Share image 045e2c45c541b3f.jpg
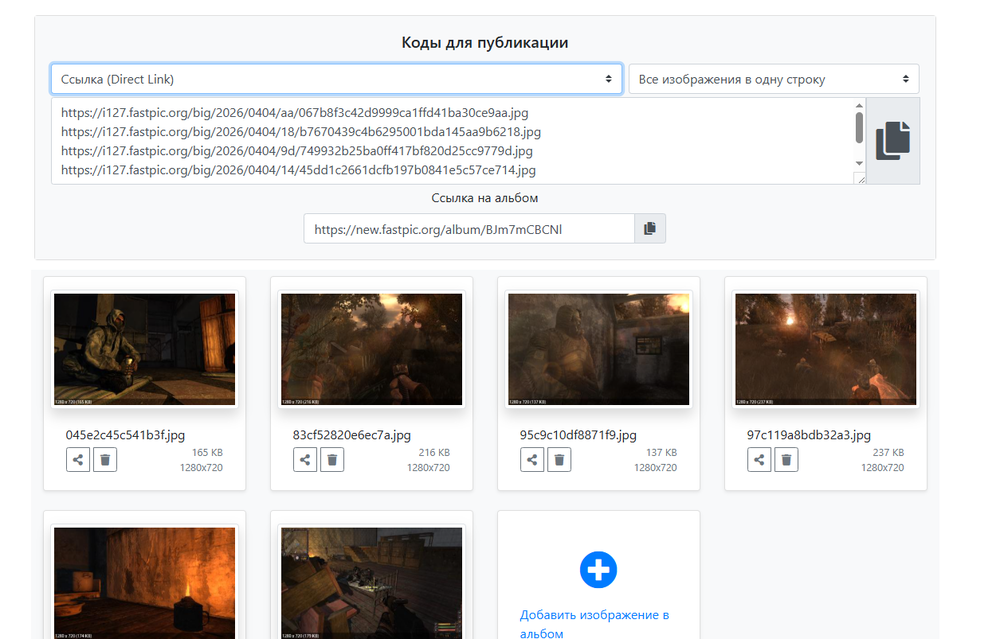The image size is (1000, 639). click(x=79, y=459)
